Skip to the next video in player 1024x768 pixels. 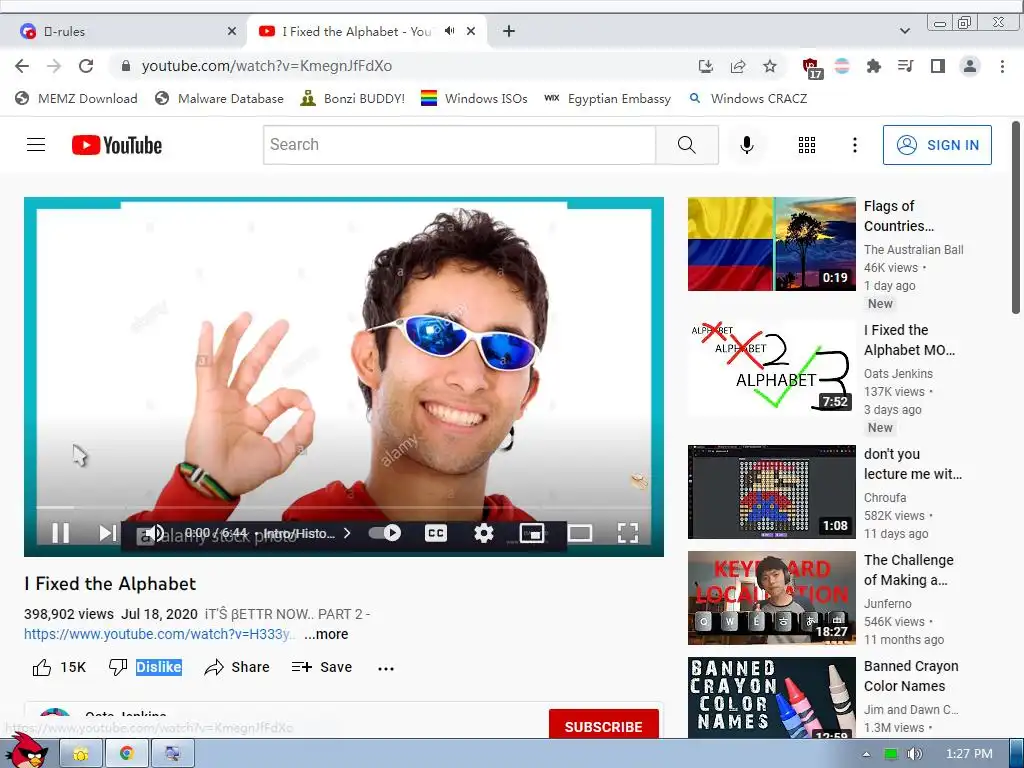click(108, 533)
